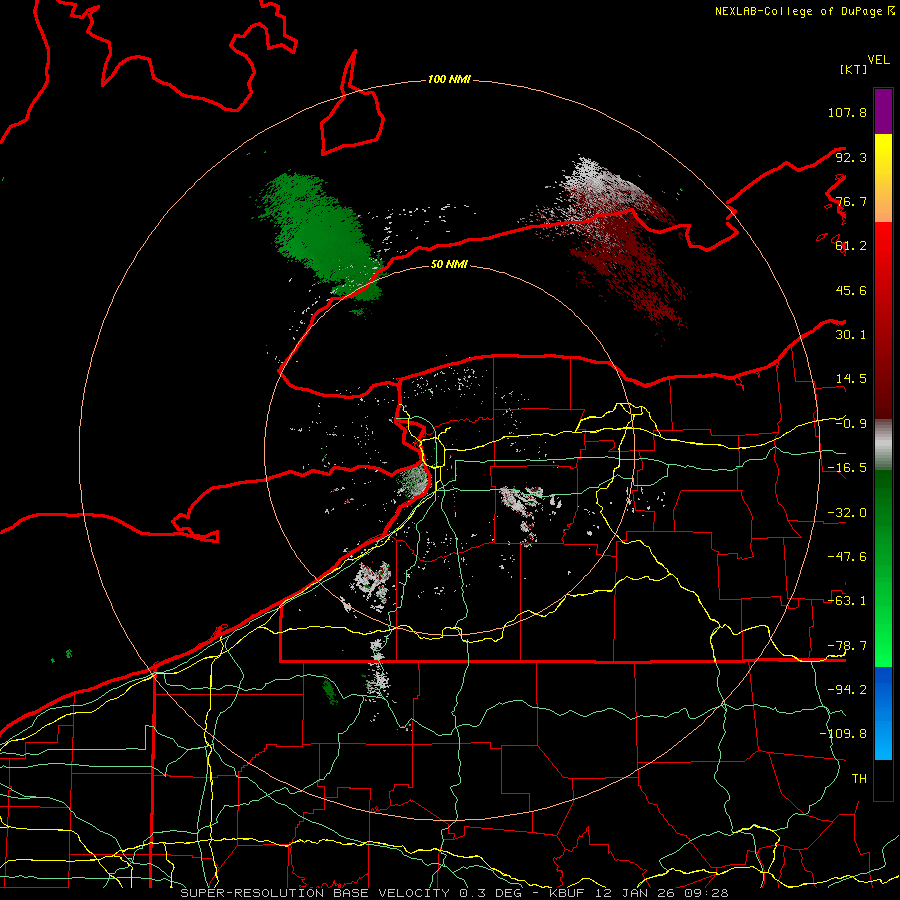
Task: Click the -63.1 legend value
Action: (847, 601)
